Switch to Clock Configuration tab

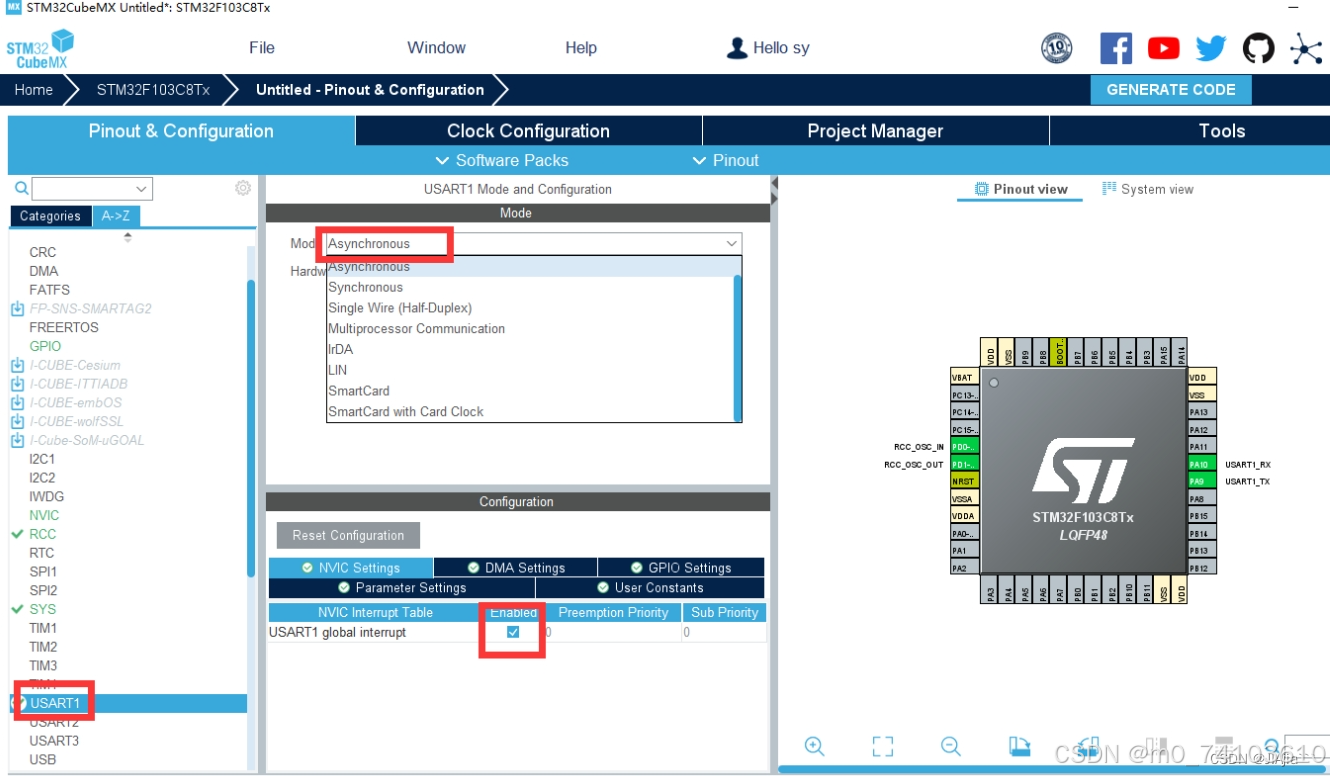[x=528, y=131]
